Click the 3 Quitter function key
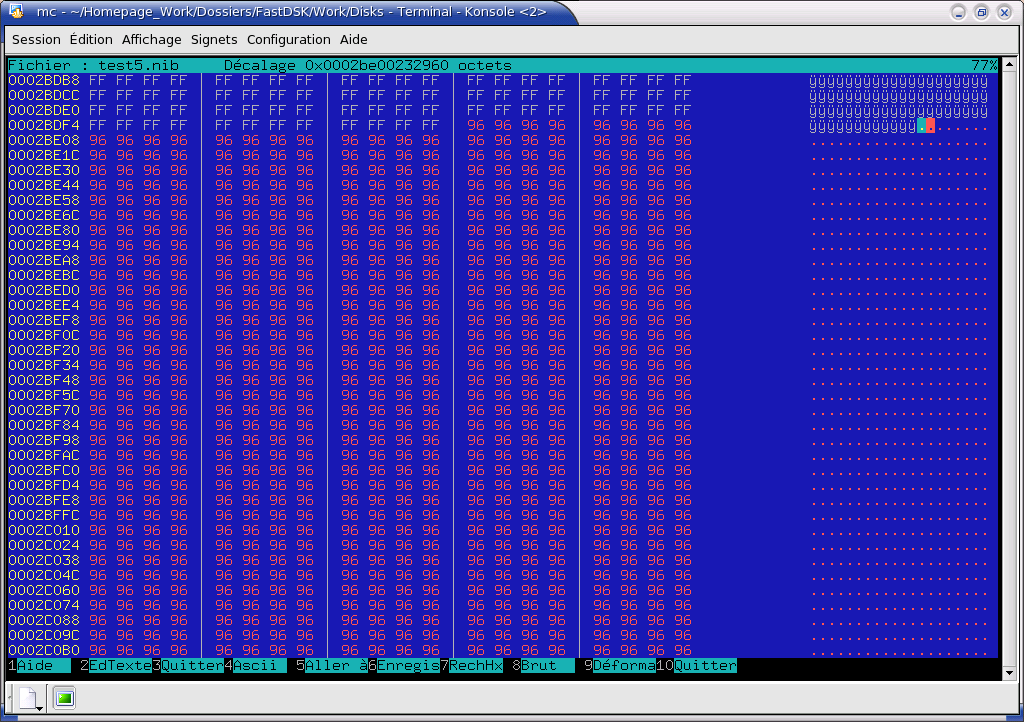Viewport: 1024px width, 722px height. point(188,665)
